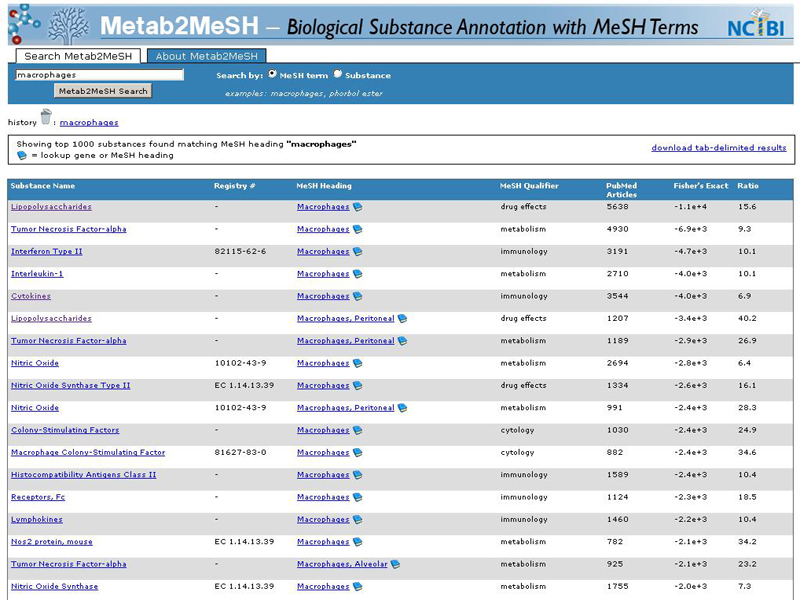This screenshot has height=600, width=800.
Task: Click the Ratio column header
Action: point(747,186)
